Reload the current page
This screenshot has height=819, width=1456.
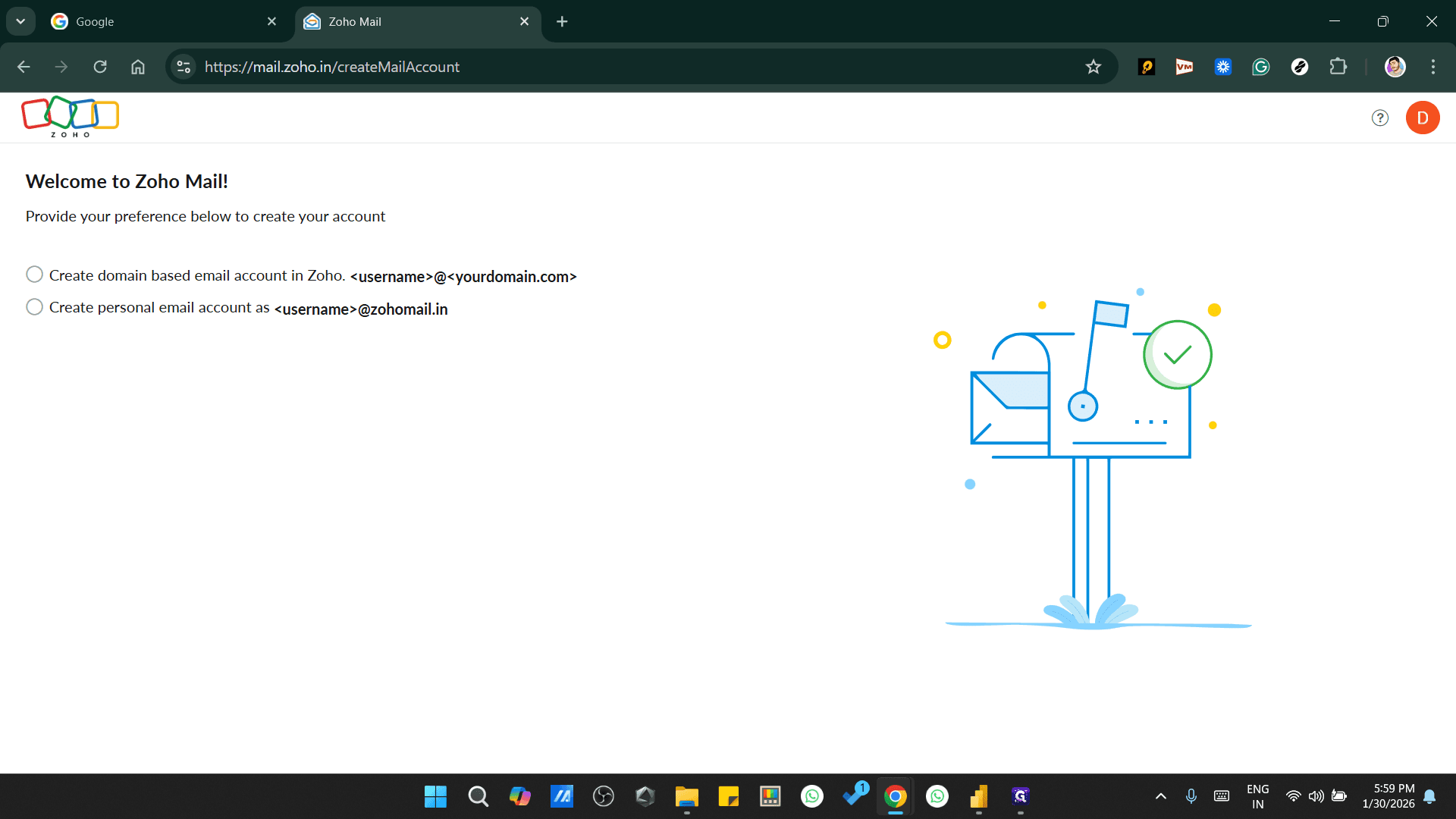(x=100, y=67)
